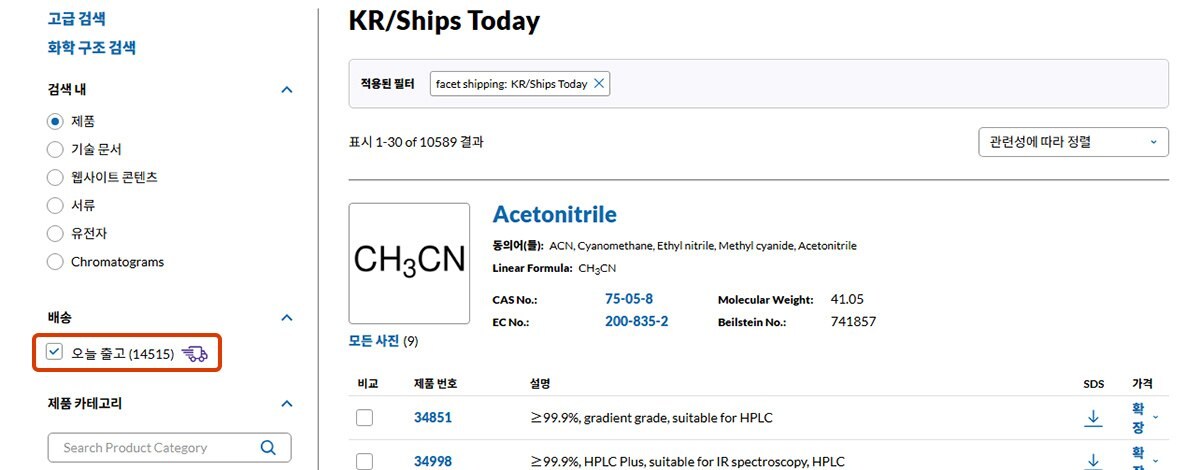Image resolution: width=1200 pixels, height=470 pixels.
Task: Open 고급 검색 advanced search link
Action: pyautogui.click(x=77, y=18)
